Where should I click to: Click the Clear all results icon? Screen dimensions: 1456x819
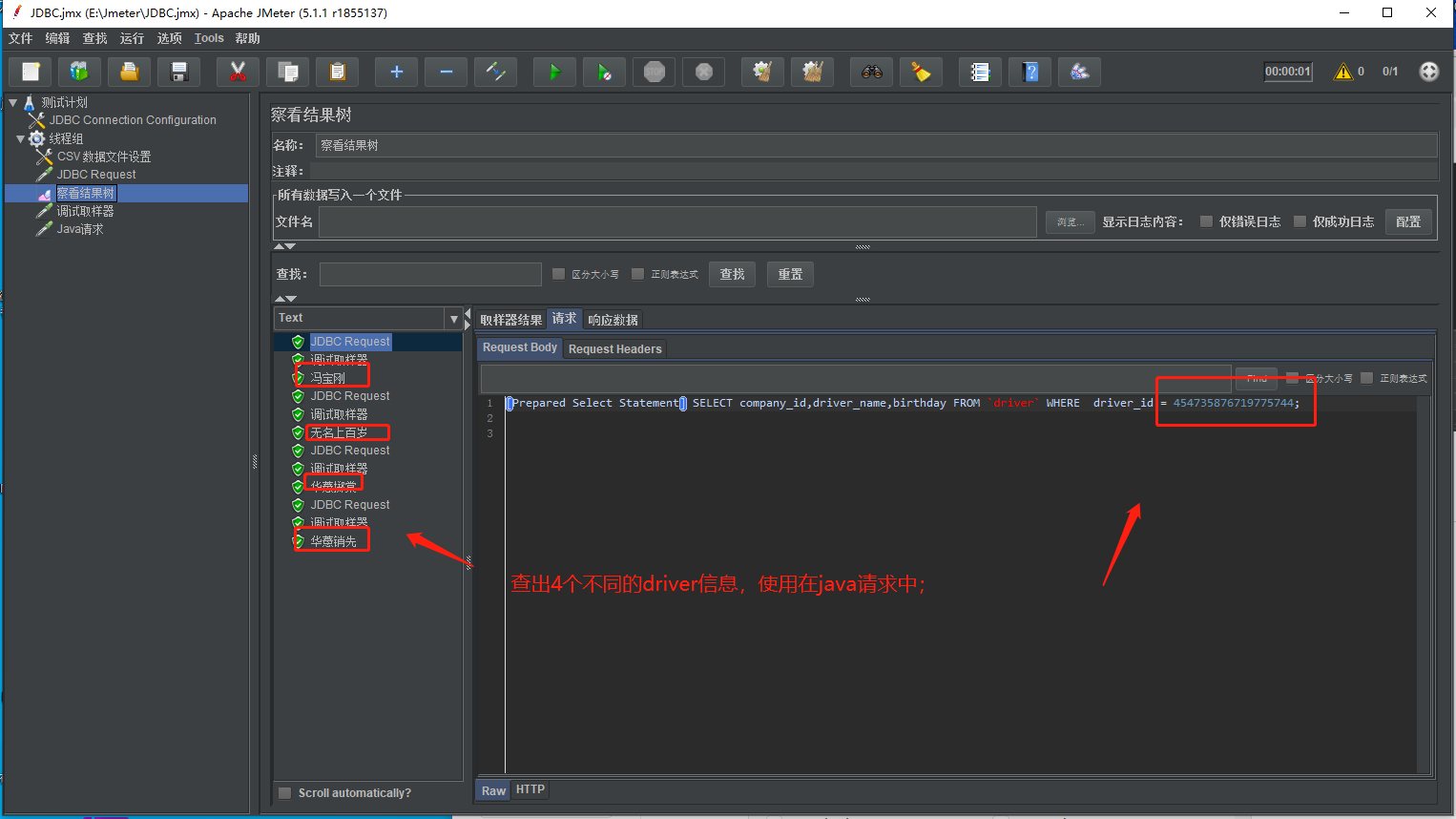coord(812,72)
